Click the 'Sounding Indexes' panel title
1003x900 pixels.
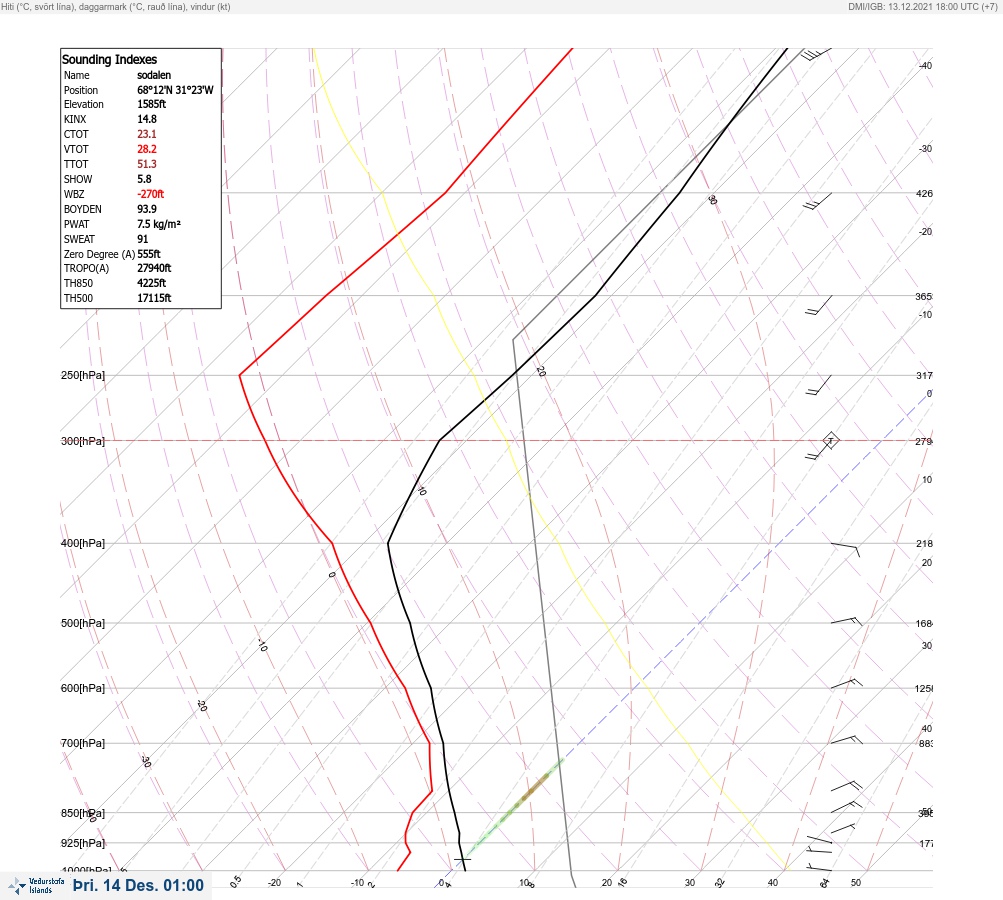109,59
